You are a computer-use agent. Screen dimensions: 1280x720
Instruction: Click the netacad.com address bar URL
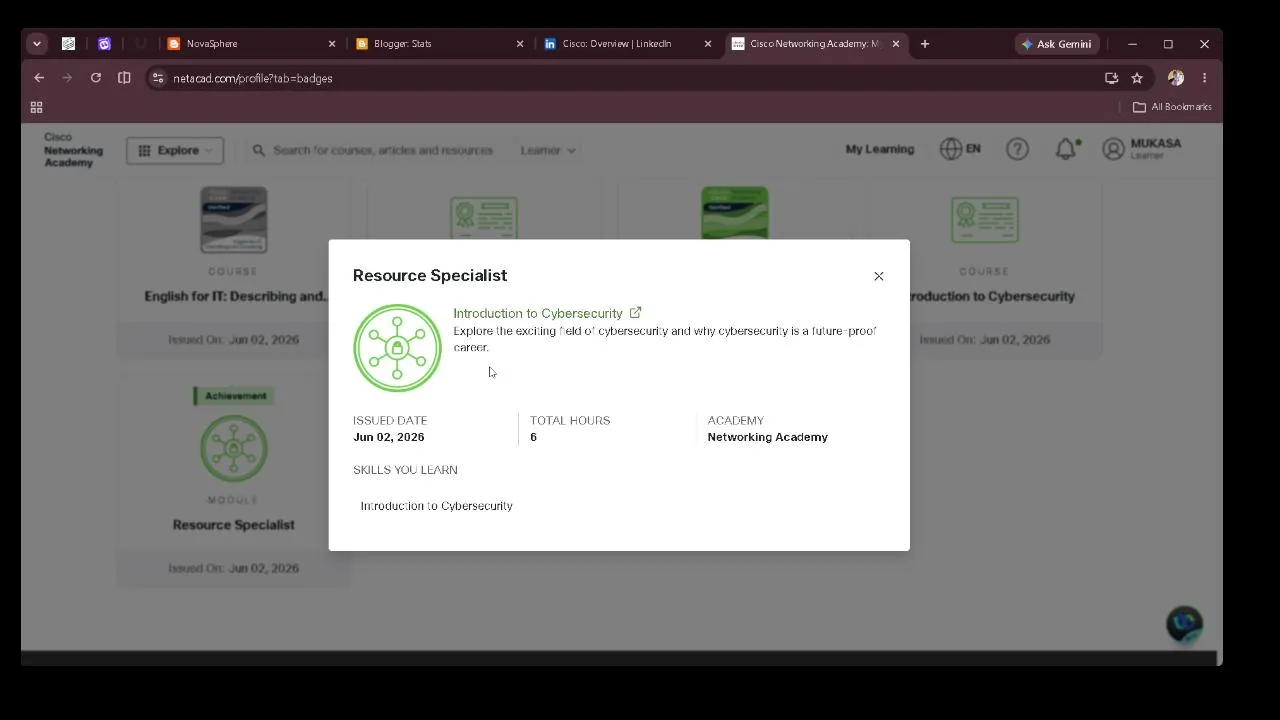(253, 78)
